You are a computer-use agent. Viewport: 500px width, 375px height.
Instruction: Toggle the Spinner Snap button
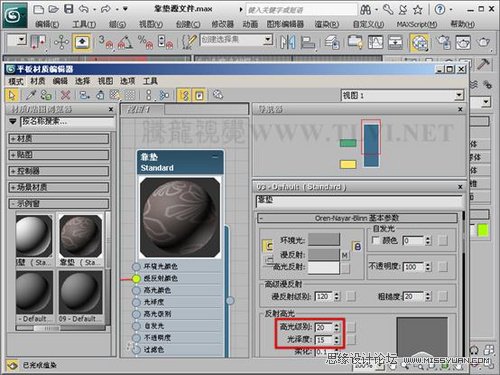(165, 42)
